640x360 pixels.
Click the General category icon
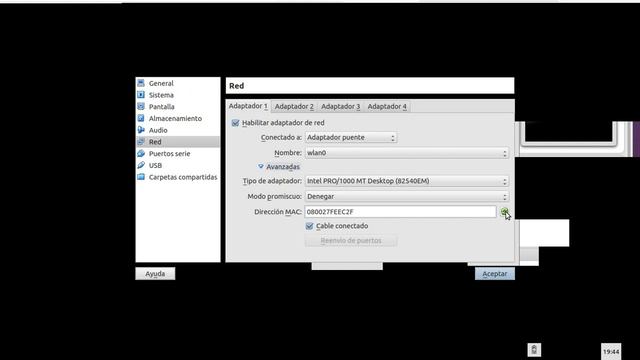coord(141,83)
